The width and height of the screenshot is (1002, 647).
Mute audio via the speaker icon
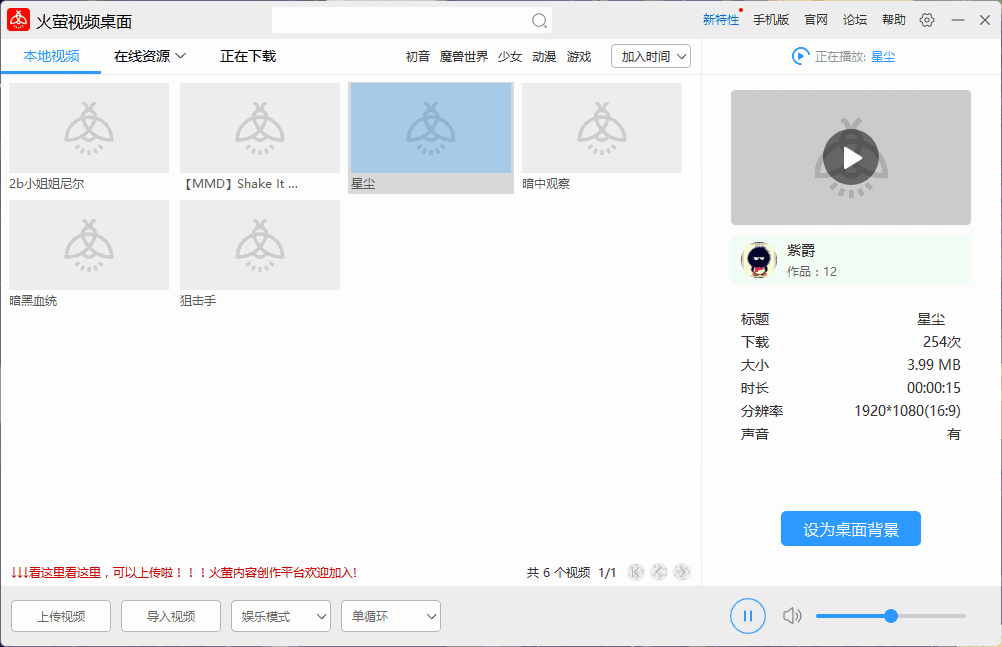point(792,616)
